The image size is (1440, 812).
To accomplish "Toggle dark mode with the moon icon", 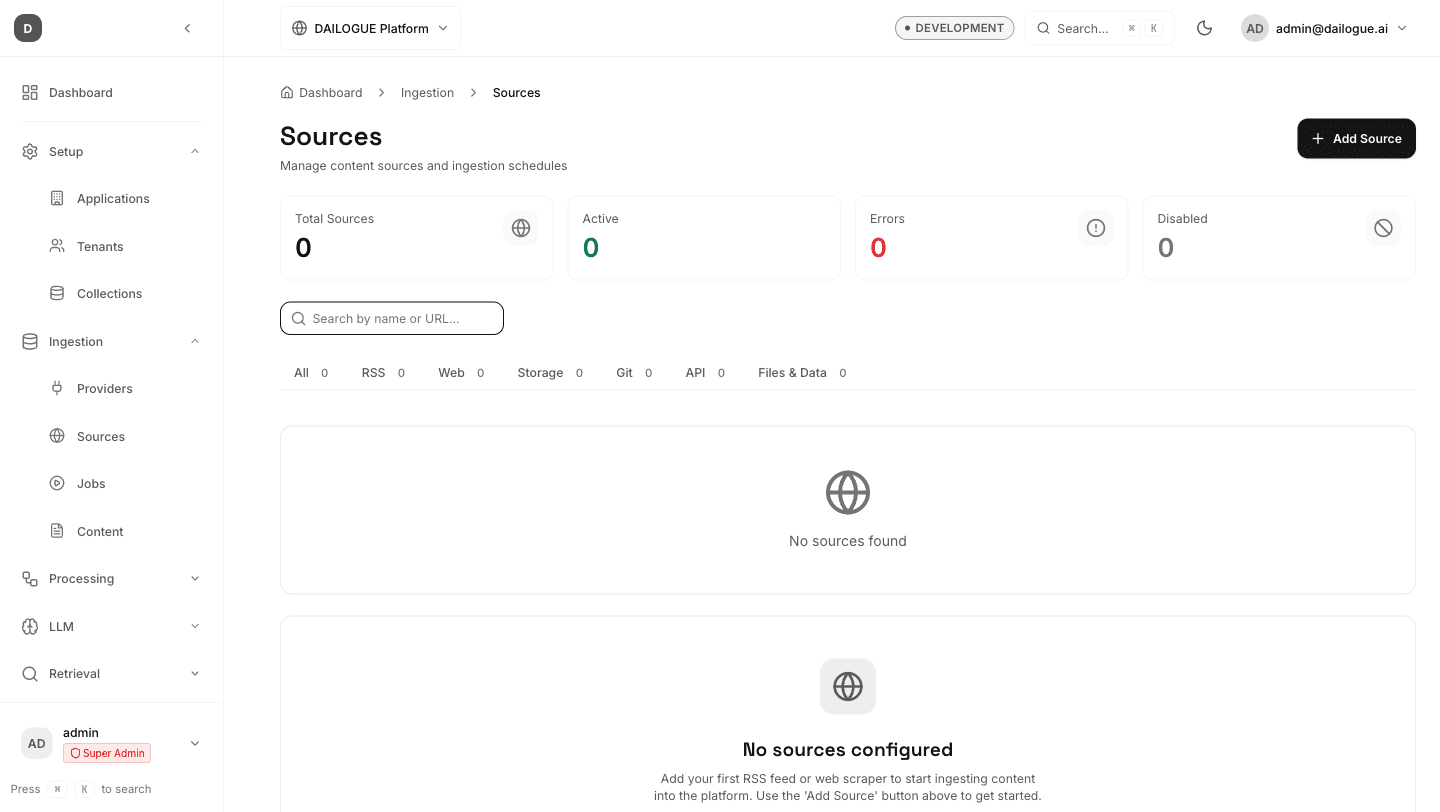I will [x=1204, y=28].
